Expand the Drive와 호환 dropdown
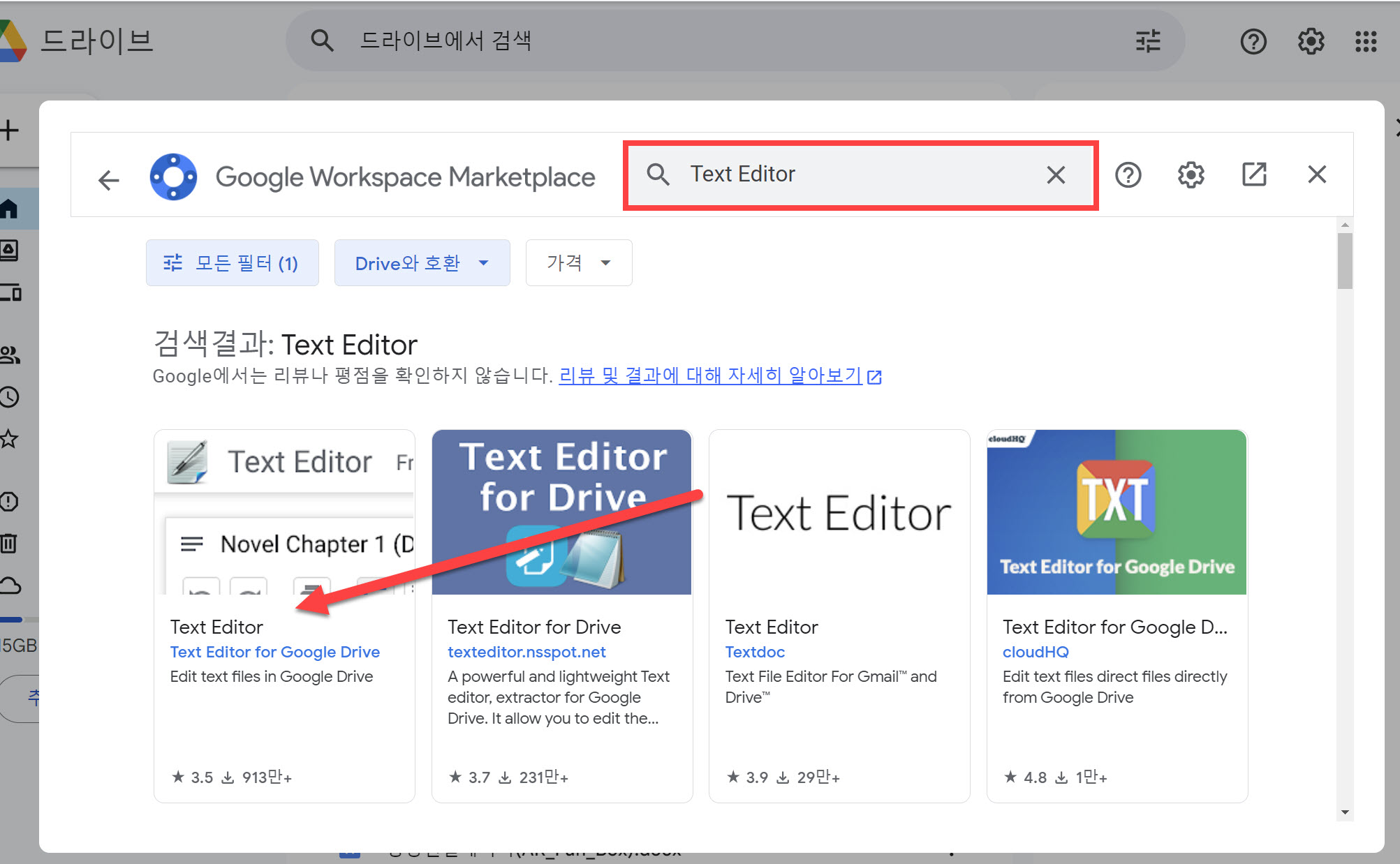 [422, 263]
